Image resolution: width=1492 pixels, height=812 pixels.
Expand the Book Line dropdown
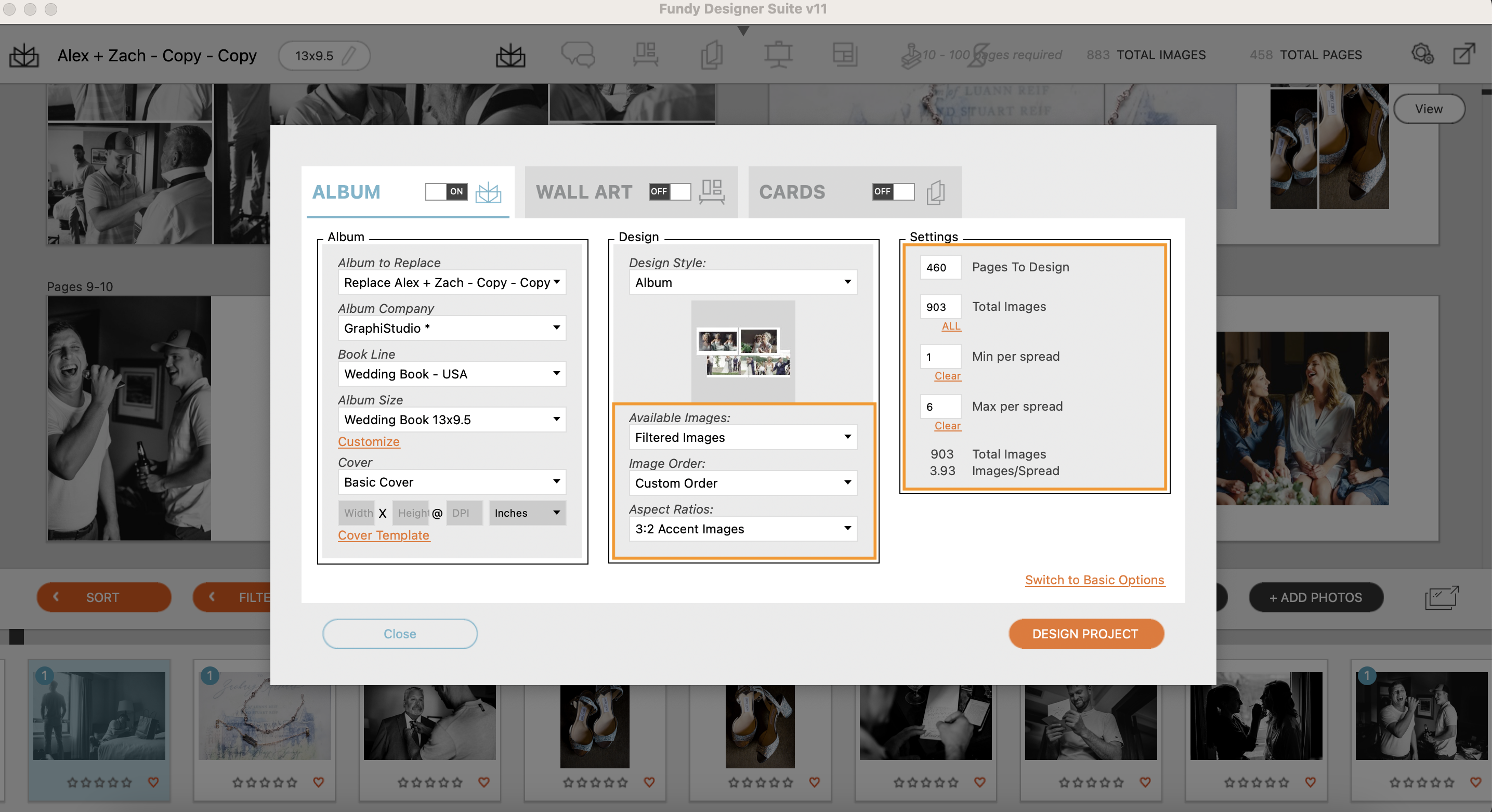tap(452, 374)
